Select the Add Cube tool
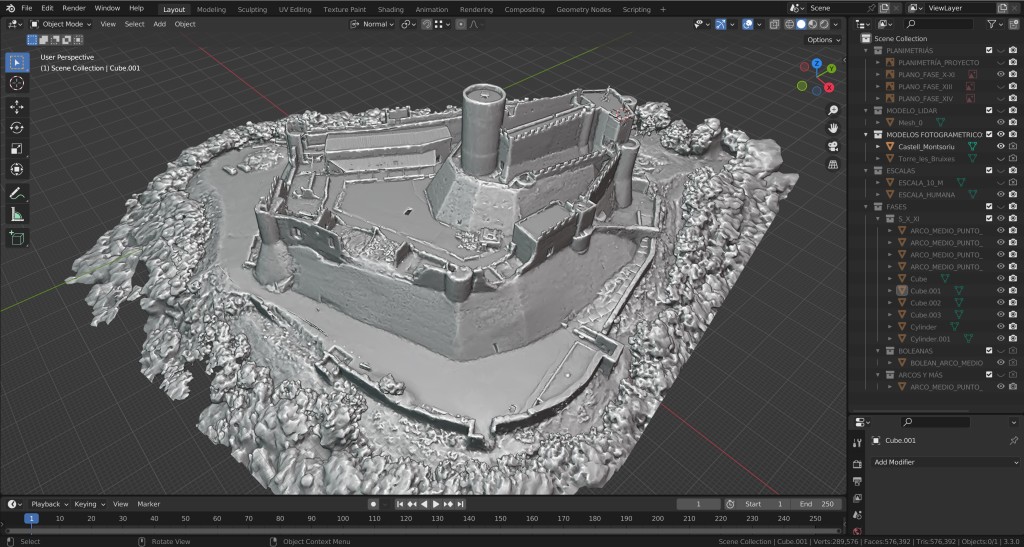Image resolution: width=1024 pixels, height=547 pixels. coord(17,238)
